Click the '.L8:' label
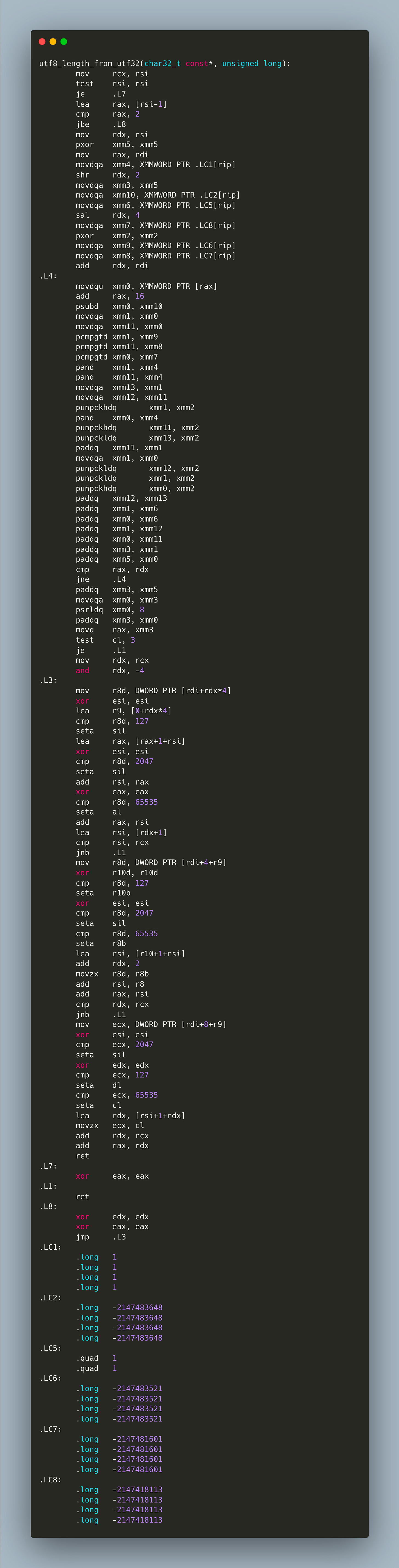Screen dimensions: 399x1568 coord(48,1206)
